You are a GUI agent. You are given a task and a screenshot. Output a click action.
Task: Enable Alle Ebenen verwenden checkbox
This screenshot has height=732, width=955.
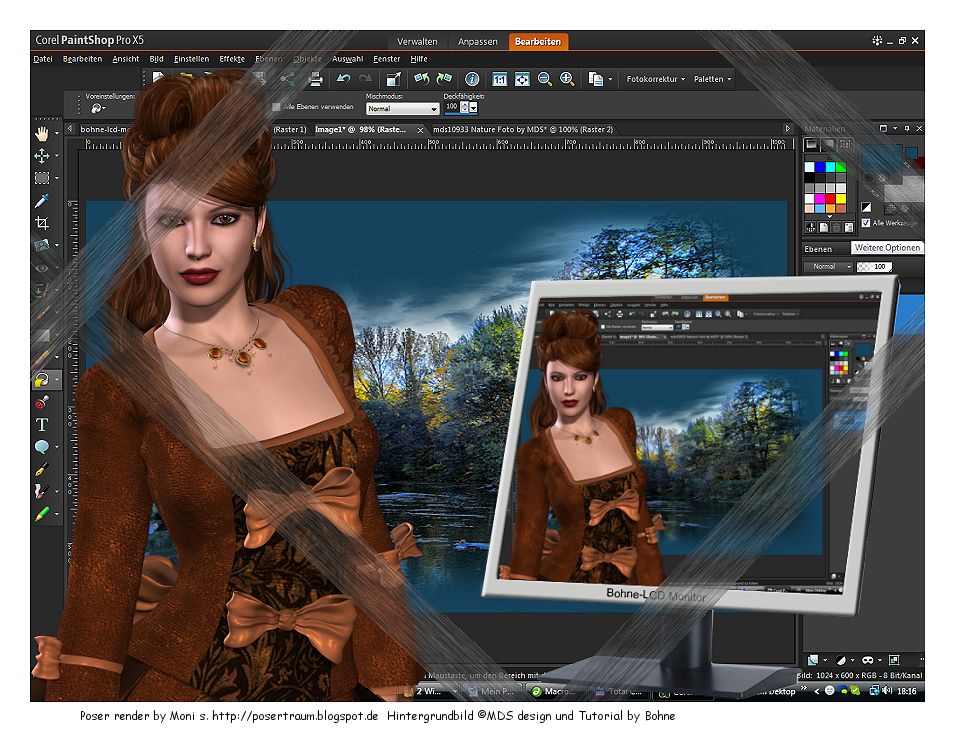277,107
